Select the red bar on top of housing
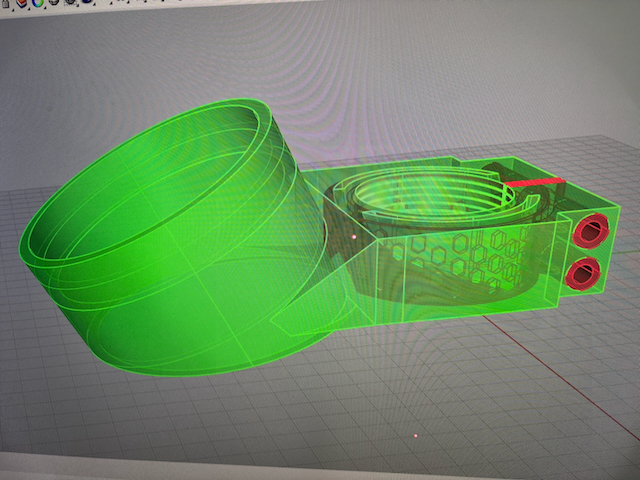 tap(535, 183)
